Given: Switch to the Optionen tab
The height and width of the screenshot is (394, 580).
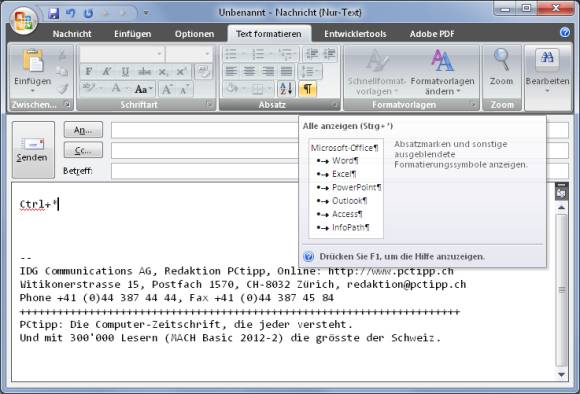Looking at the screenshot, I should tap(195, 34).
